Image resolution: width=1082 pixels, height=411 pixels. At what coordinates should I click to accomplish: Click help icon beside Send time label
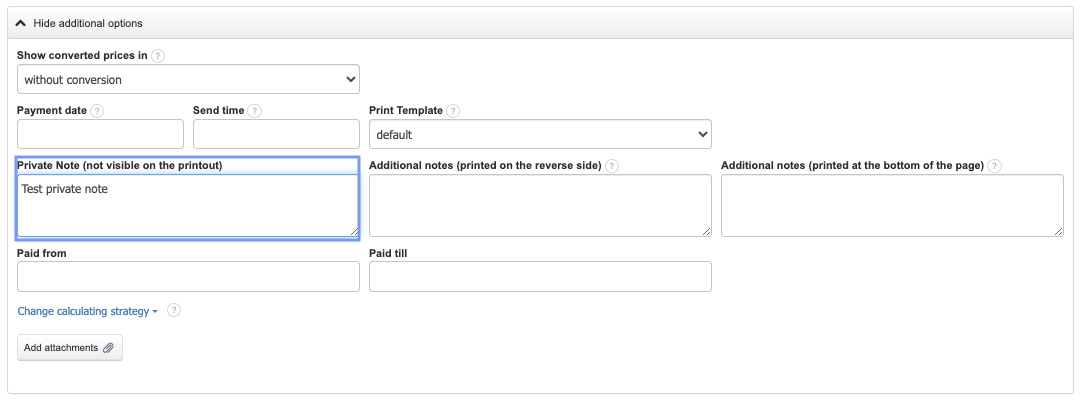tap(255, 111)
